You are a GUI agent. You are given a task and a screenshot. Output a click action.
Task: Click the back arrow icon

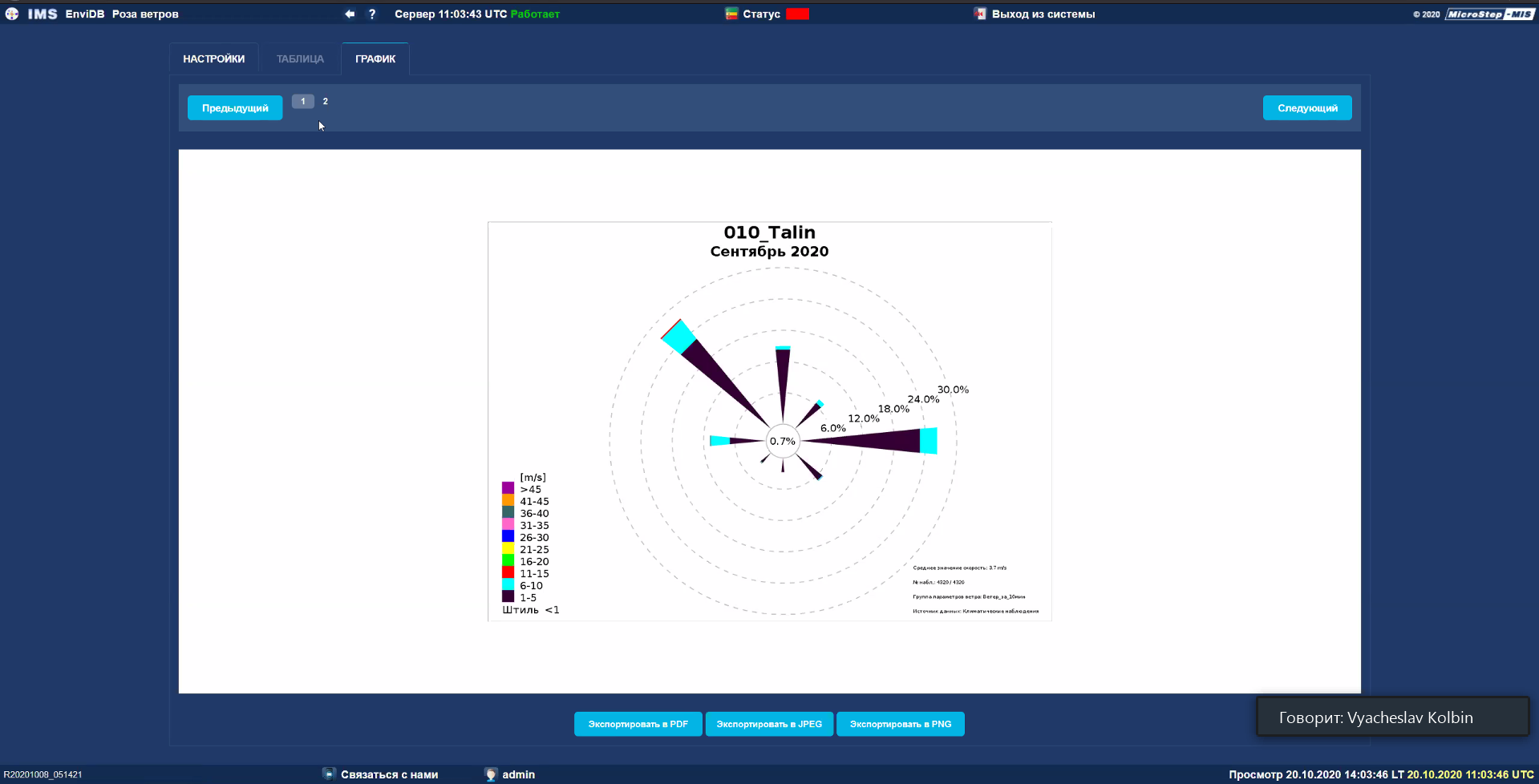coord(350,14)
